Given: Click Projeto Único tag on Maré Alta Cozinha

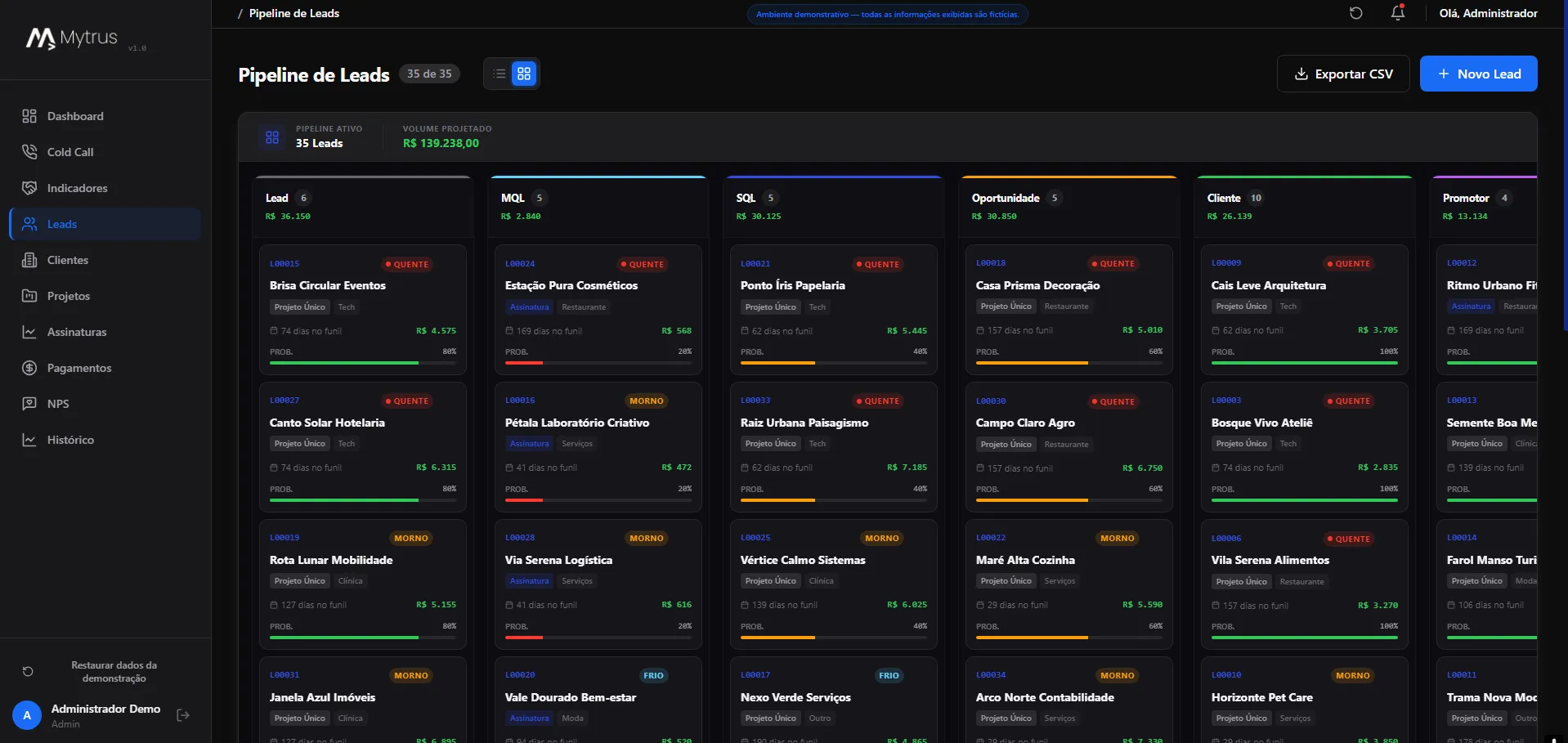Looking at the screenshot, I should [x=1006, y=581].
